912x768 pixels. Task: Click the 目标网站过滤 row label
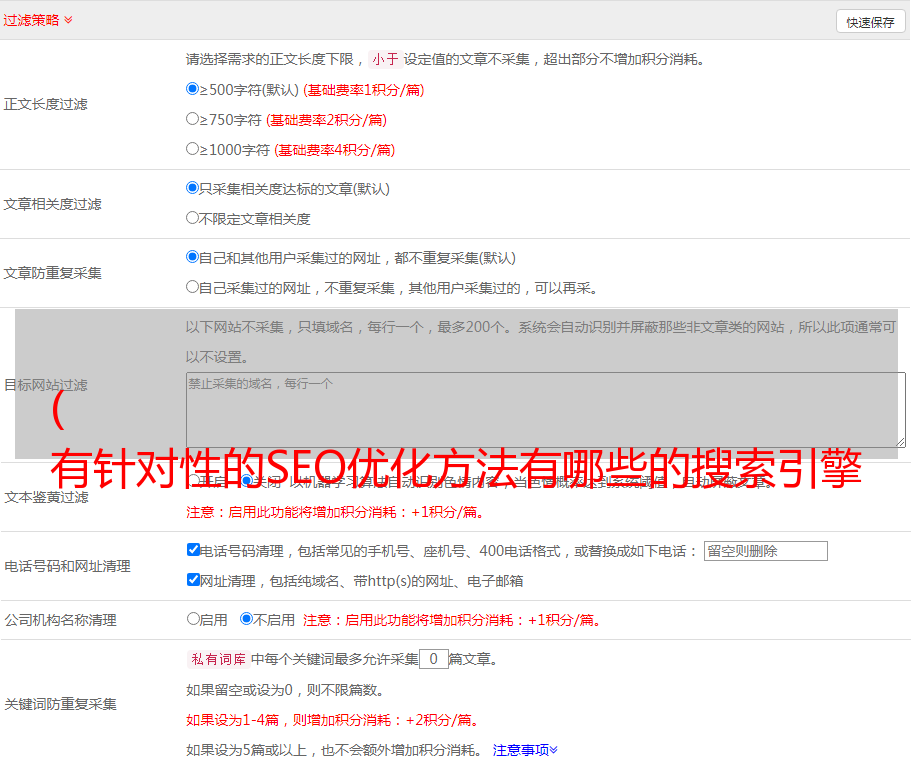[x=45, y=385]
